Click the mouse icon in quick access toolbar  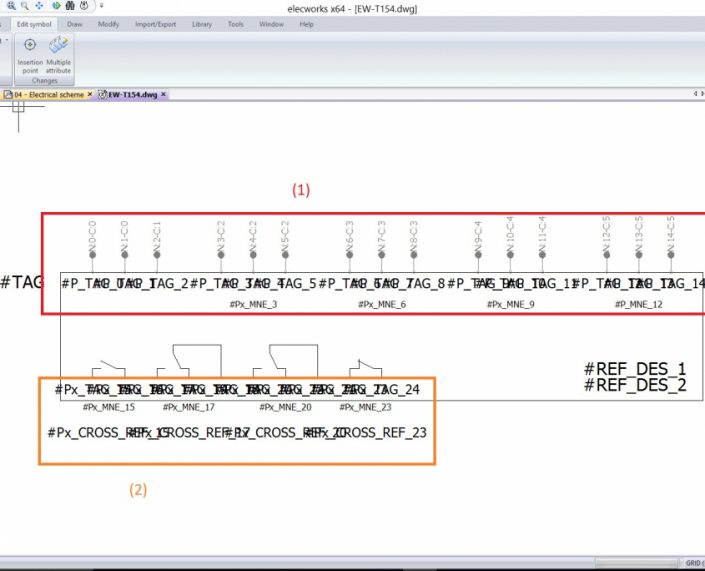tap(84, 6)
